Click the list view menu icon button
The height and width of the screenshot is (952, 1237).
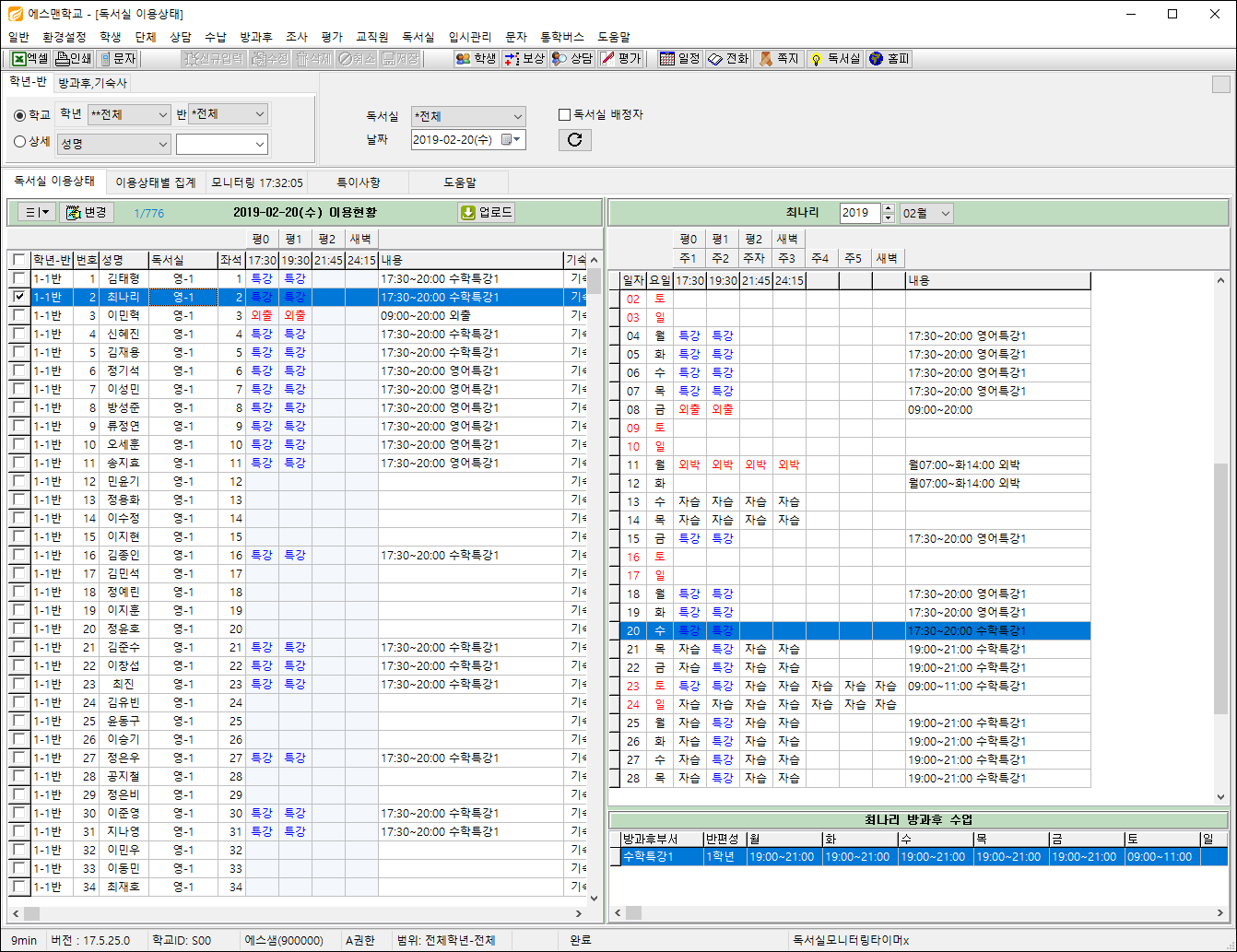(37, 212)
